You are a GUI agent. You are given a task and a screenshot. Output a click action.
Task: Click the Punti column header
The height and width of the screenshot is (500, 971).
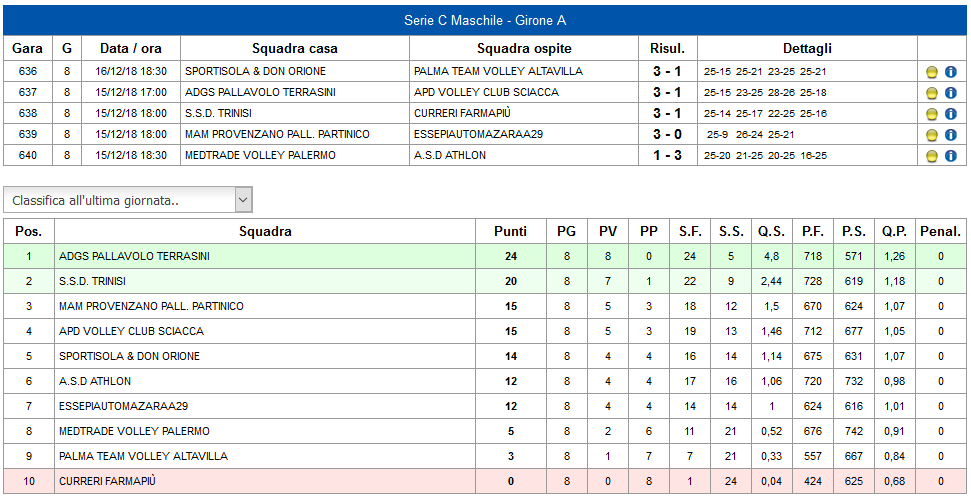click(511, 232)
